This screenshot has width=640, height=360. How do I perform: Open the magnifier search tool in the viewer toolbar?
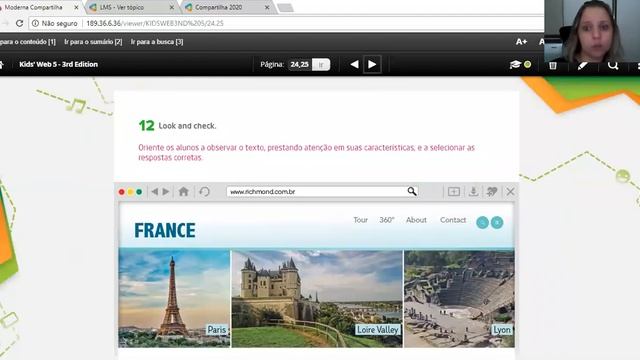613,65
